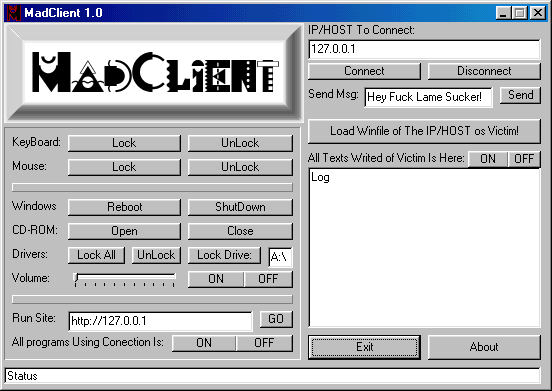Click the KeyBoard Lock button
The image size is (552, 391).
[x=124, y=143]
